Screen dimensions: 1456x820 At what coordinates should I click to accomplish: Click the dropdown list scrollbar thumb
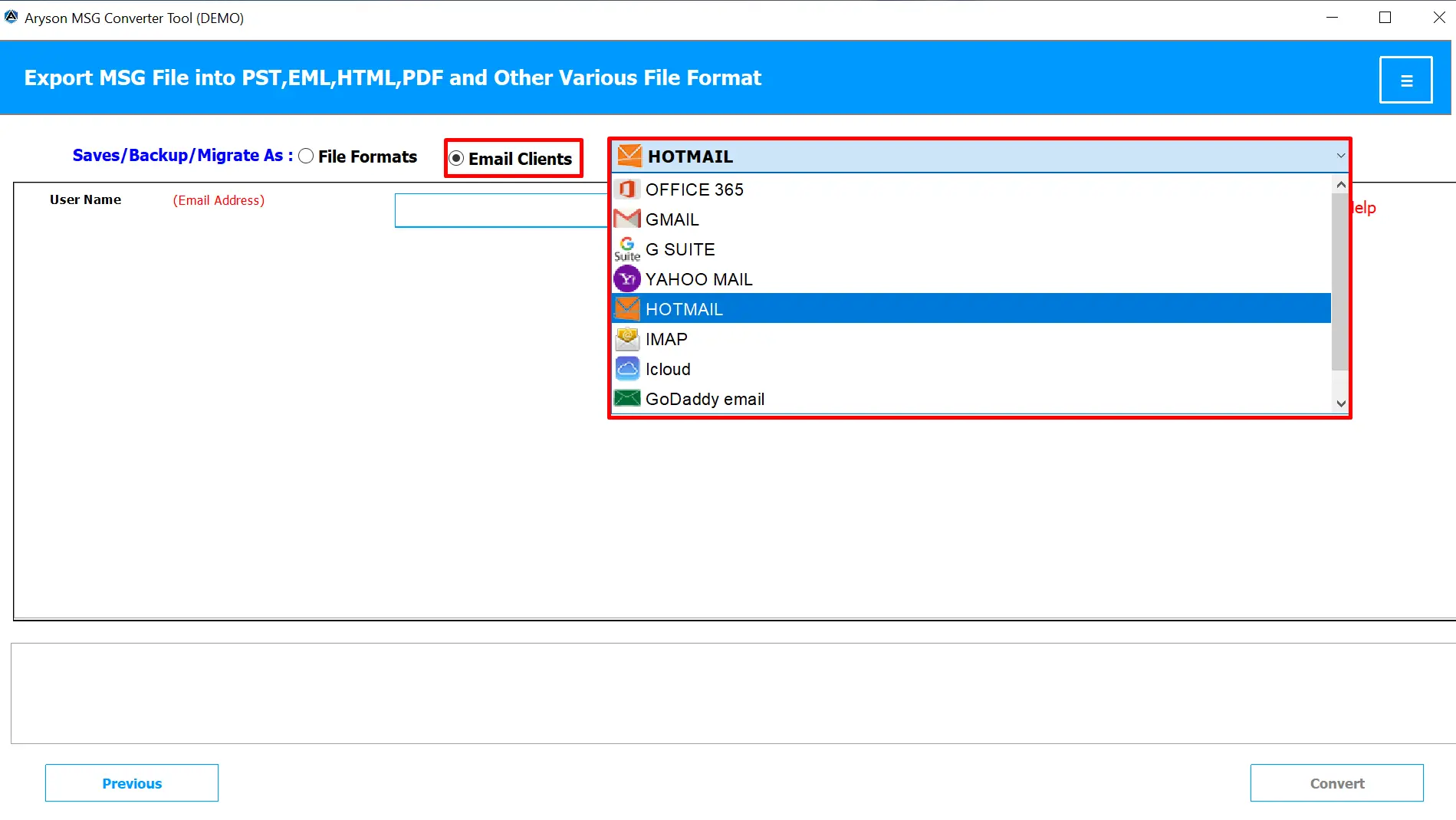[1339, 282]
